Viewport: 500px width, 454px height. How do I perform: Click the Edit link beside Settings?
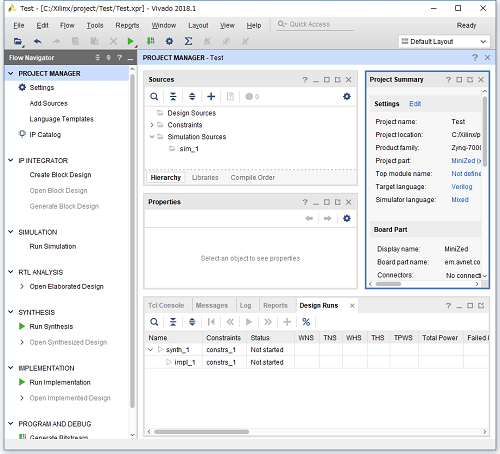[x=415, y=104]
